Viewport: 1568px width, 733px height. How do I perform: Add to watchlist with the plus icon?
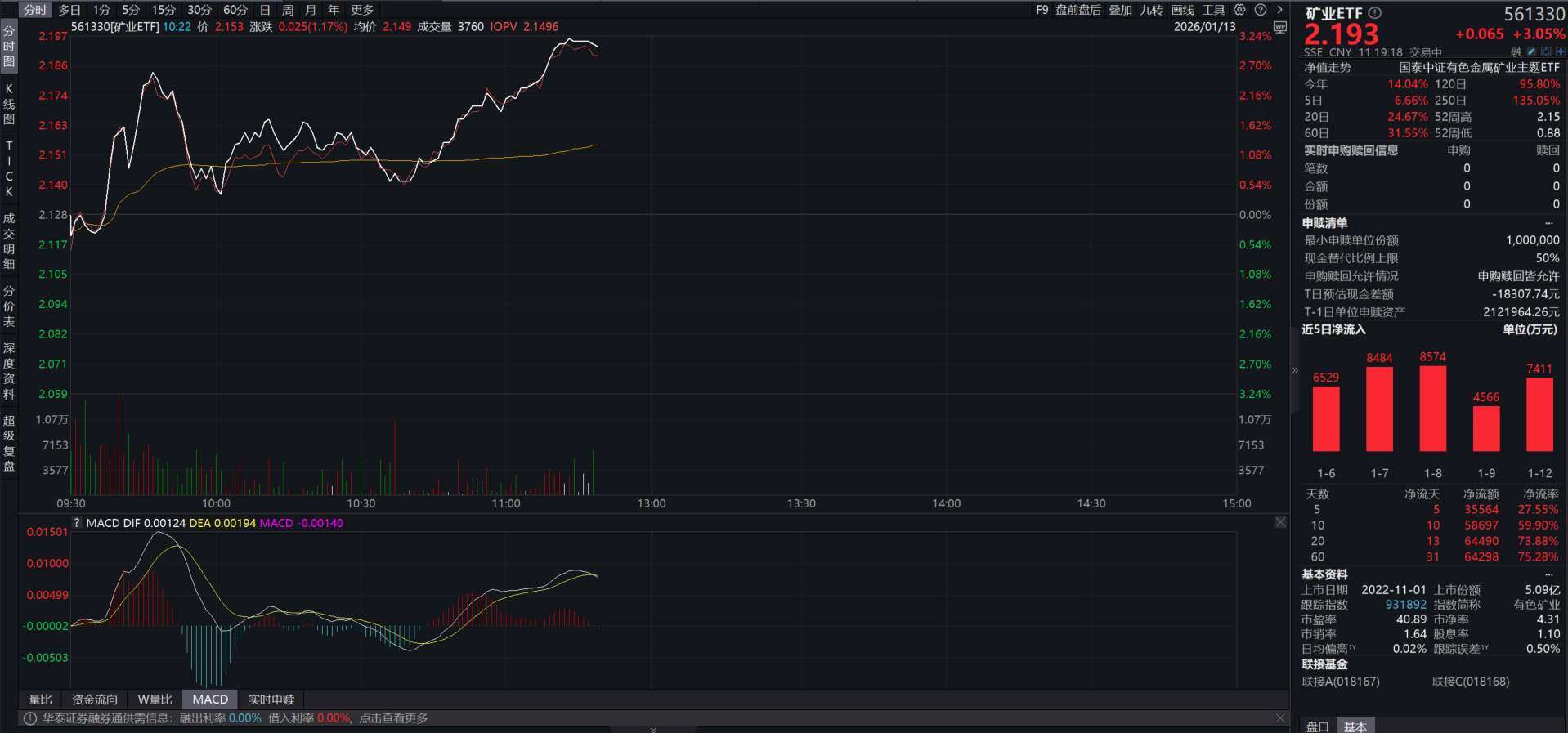coord(1560,51)
